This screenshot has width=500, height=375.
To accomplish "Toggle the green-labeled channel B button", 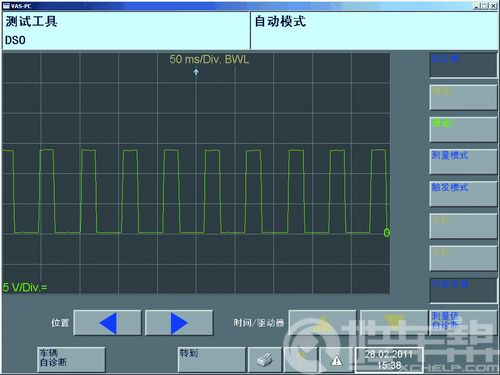I will pos(463,129).
